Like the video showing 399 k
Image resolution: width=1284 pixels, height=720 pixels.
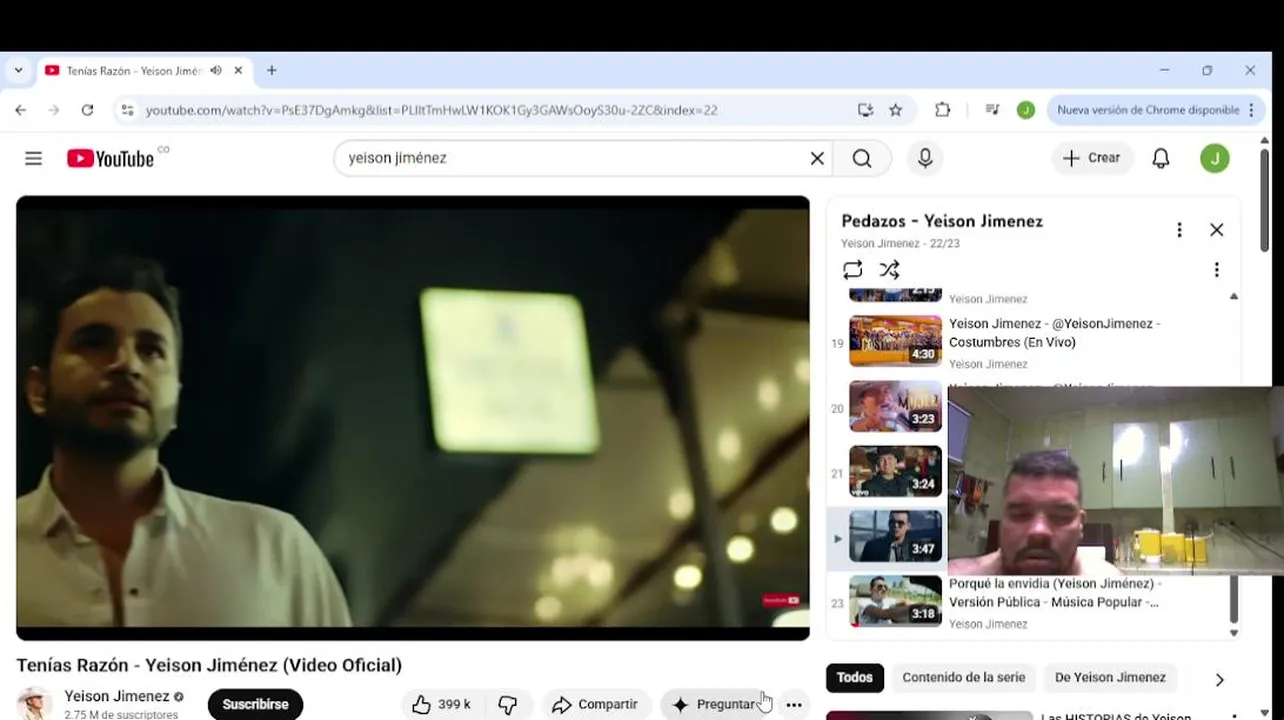tap(442, 705)
